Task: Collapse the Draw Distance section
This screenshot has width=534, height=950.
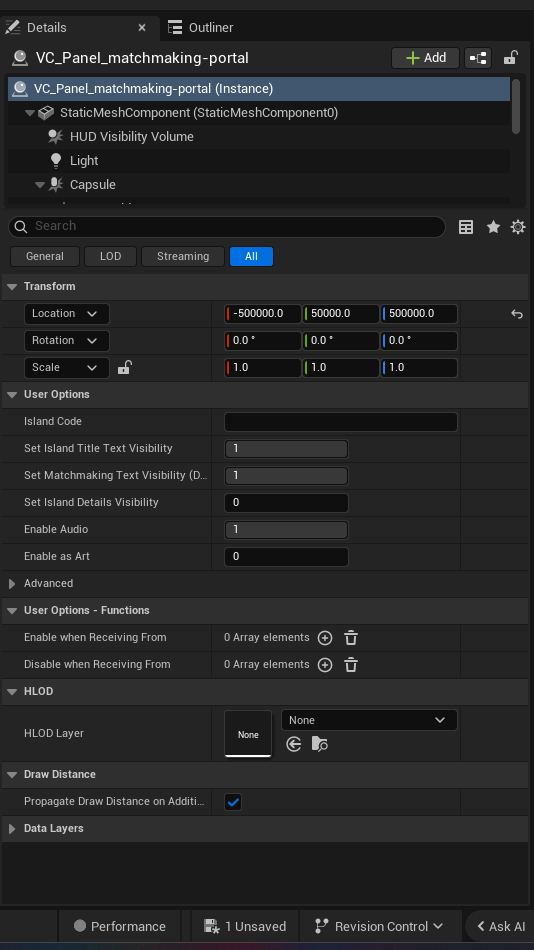Action: tap(12, 775)
